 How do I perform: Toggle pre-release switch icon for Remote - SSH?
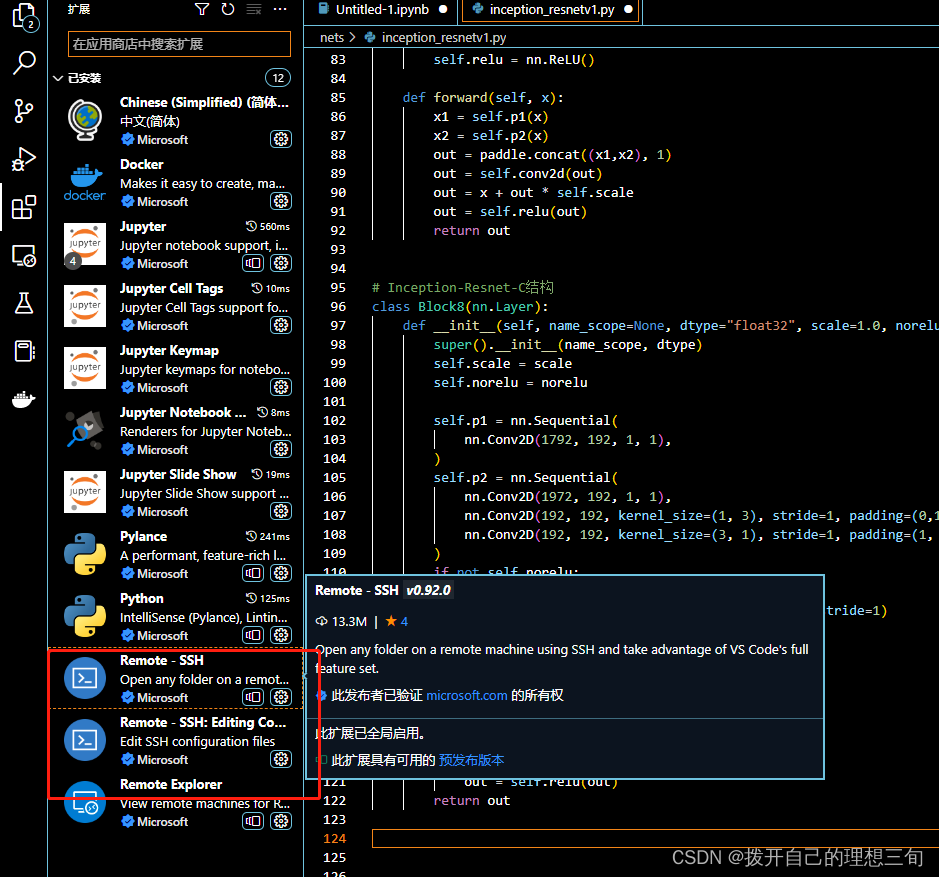253,697
